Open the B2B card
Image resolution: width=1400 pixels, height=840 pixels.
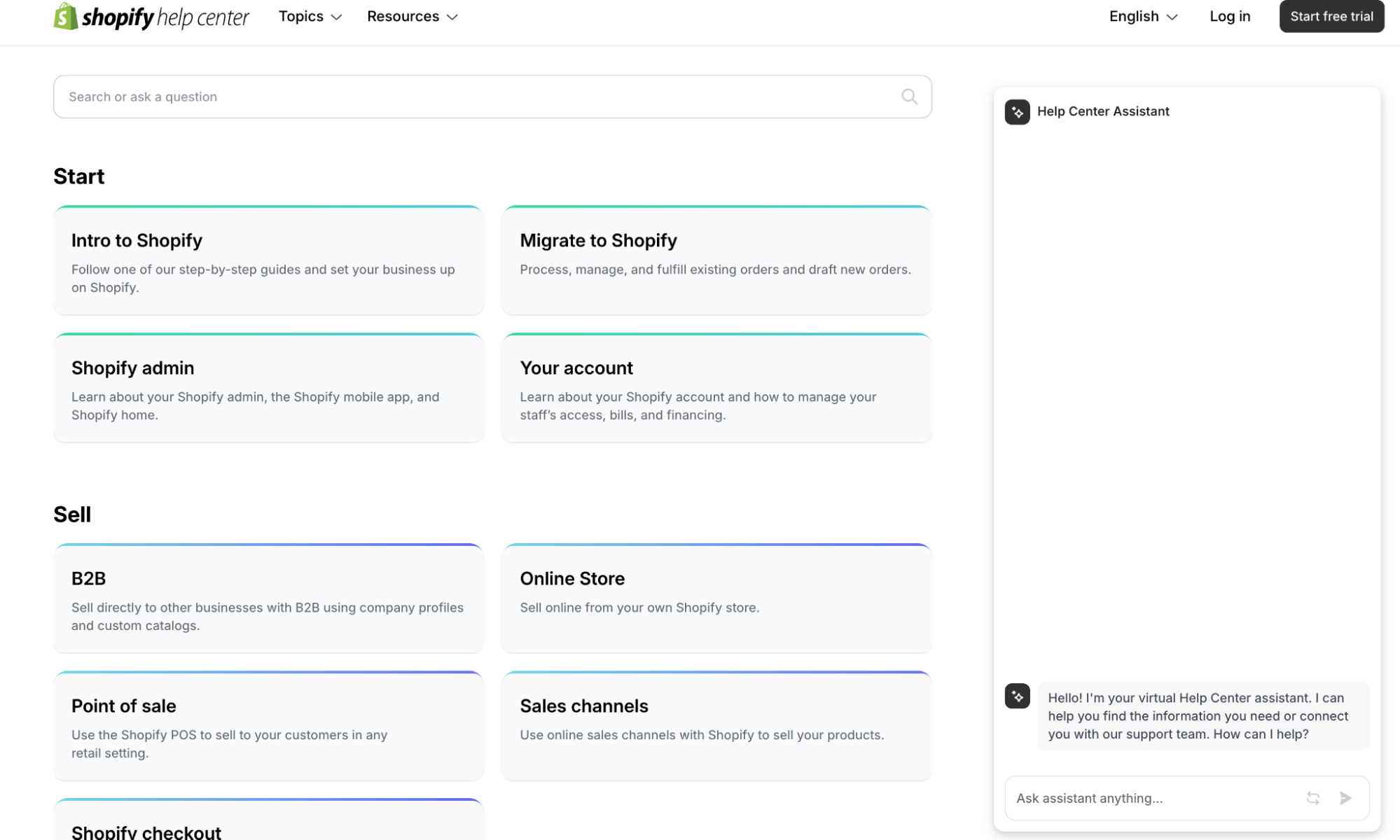coord(268,598)
